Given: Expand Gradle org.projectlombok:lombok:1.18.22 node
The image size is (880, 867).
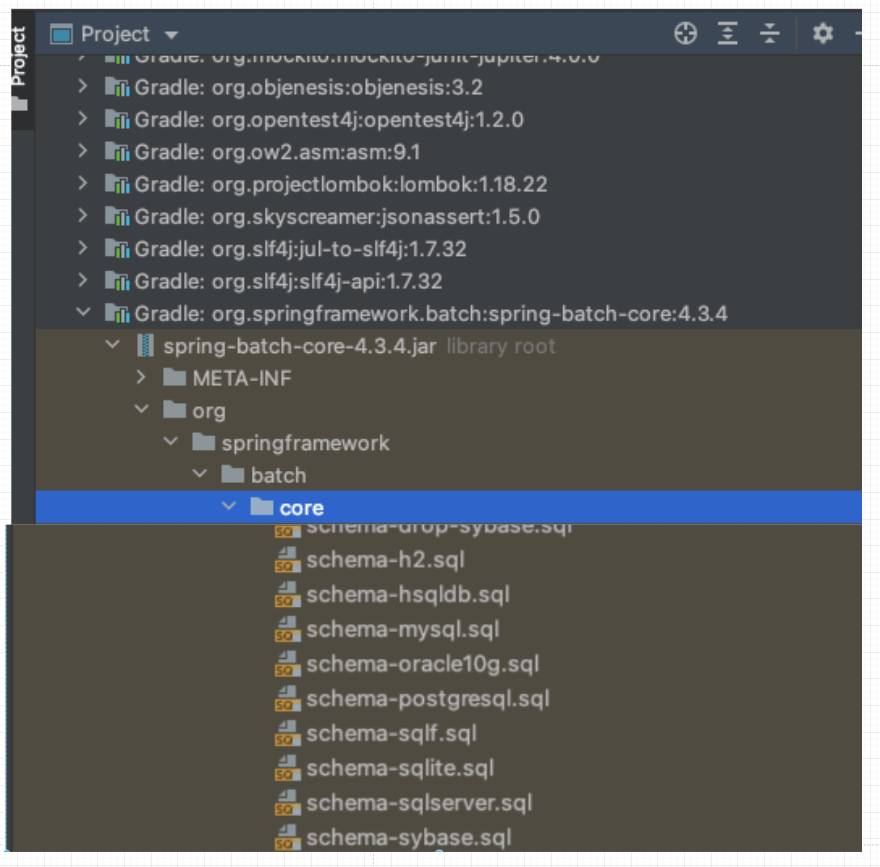Looking at the screenshot, I should (82, 183).
